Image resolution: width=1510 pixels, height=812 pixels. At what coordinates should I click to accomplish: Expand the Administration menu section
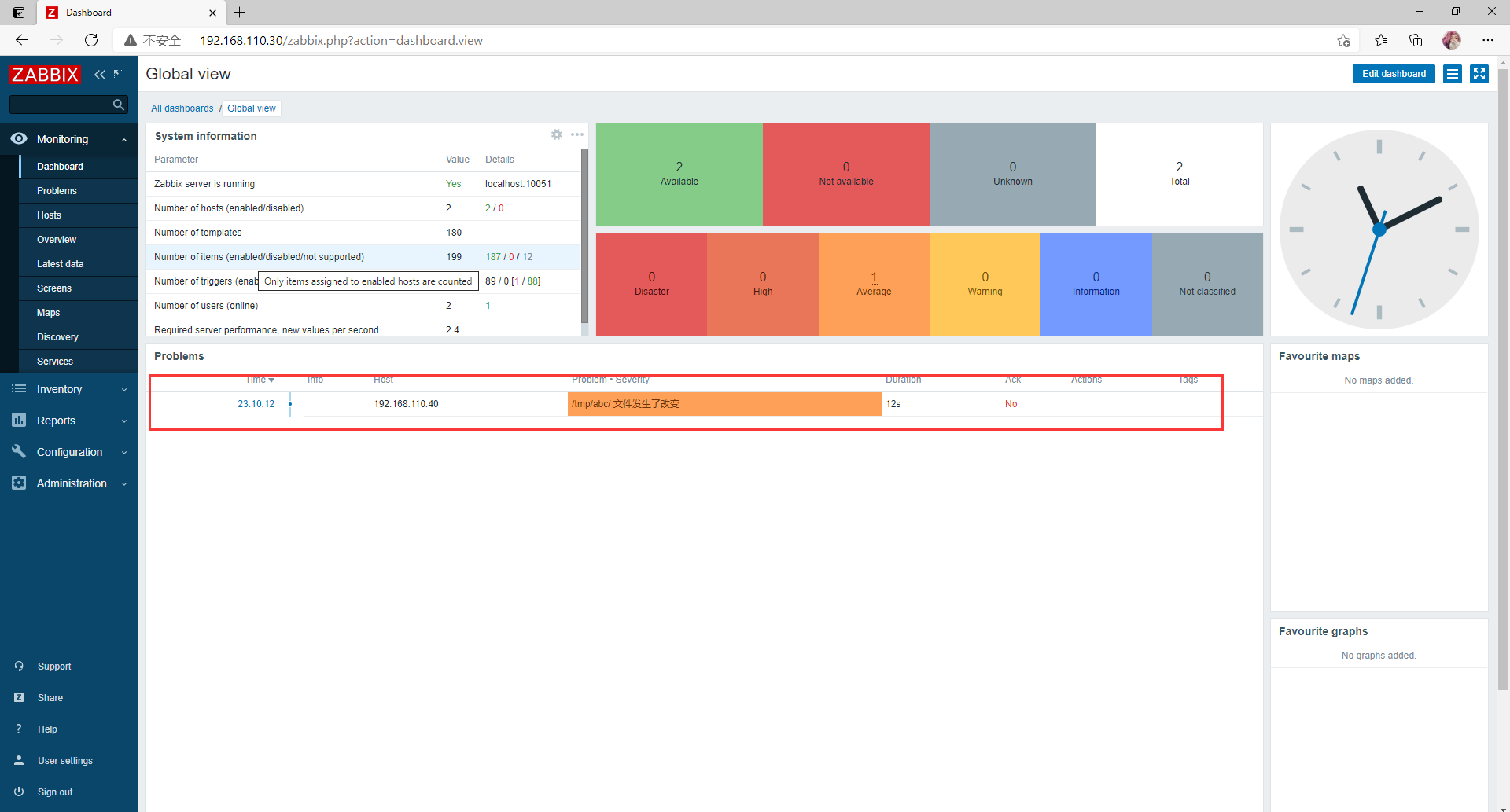(124, 484)
